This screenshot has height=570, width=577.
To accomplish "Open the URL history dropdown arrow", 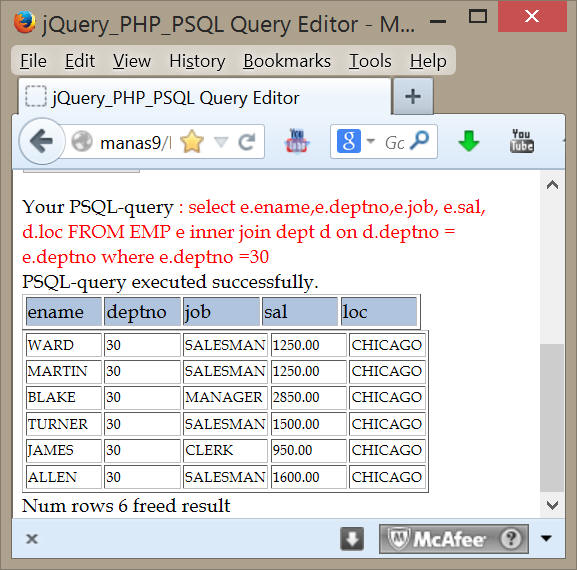I will [221, 142].
